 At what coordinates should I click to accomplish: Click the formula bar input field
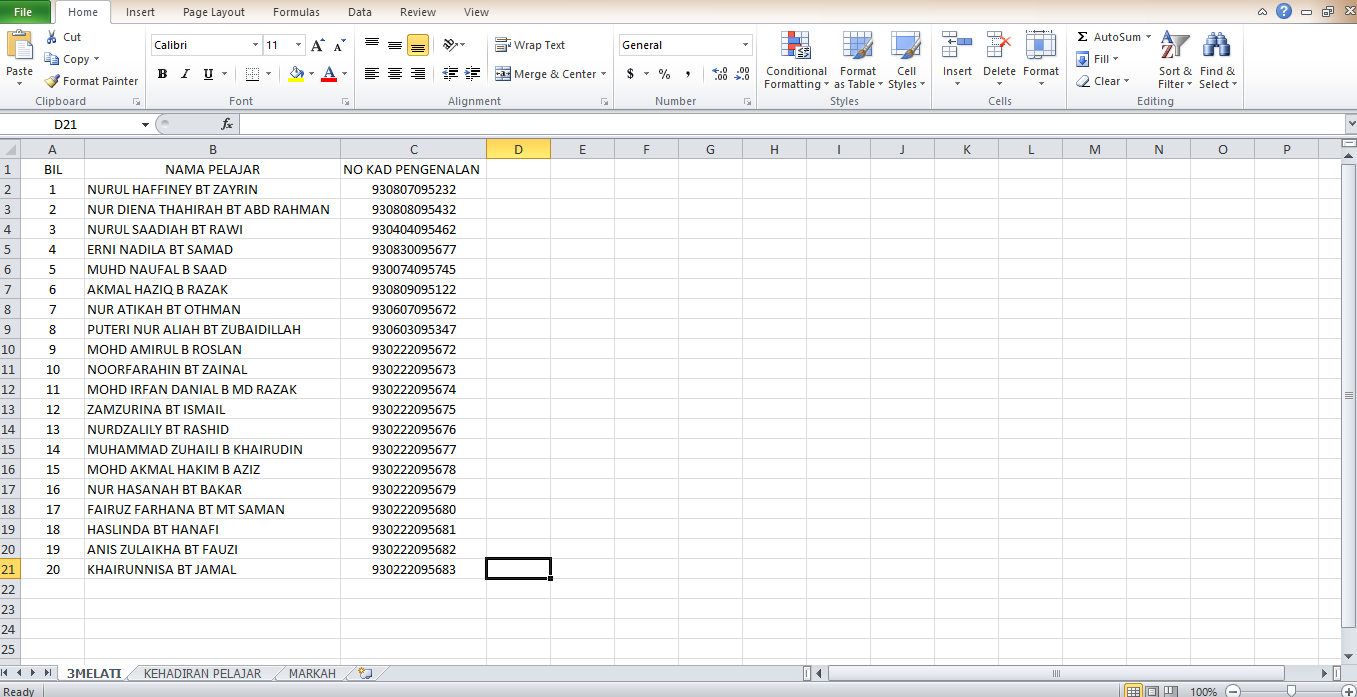click(x=790, y=124)
